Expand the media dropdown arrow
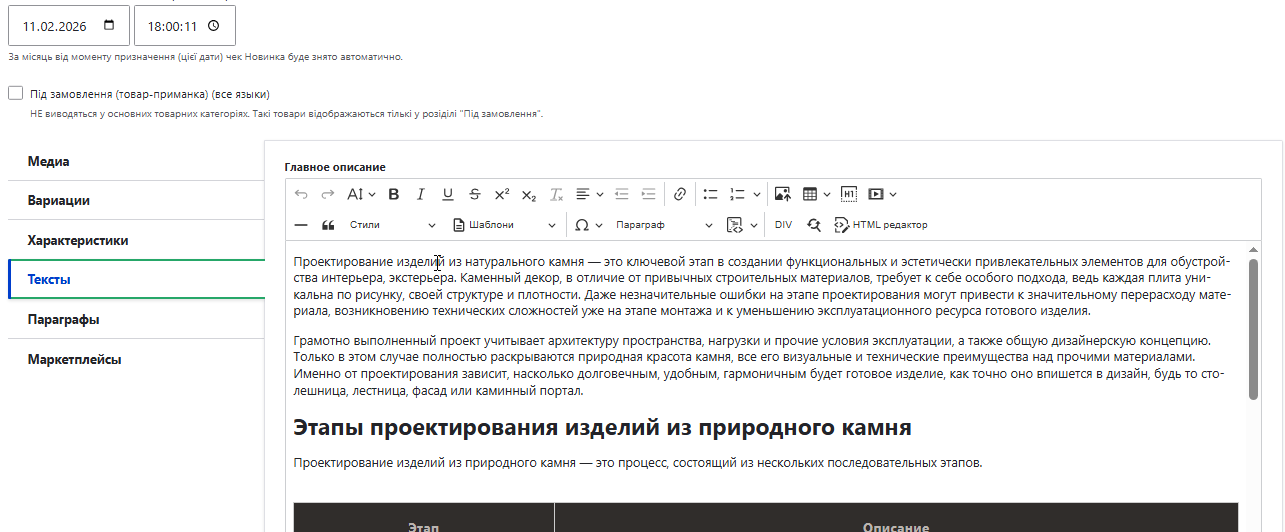Viewport: 1285px width, 532px height. pos(893,194)
